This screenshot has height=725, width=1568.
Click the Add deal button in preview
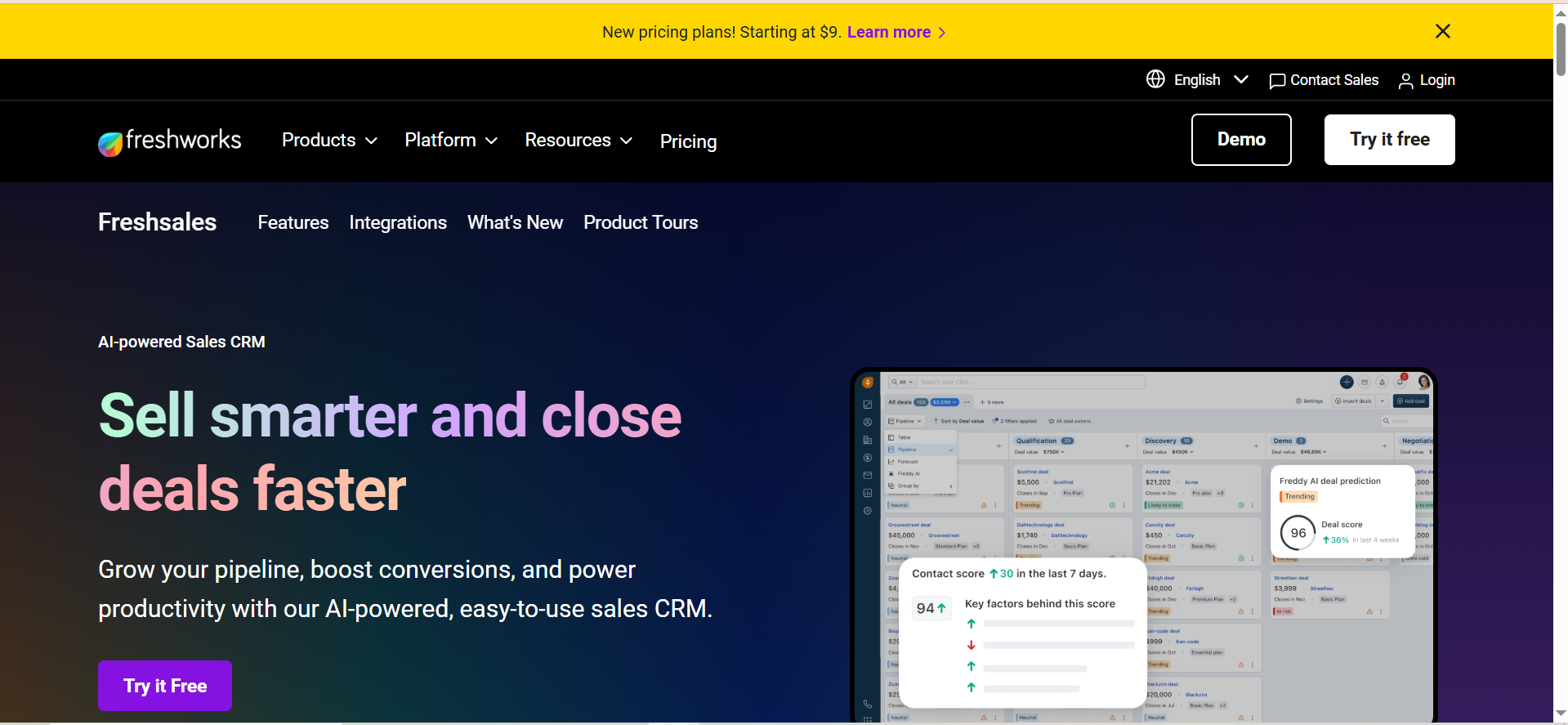coord(1412,401)
